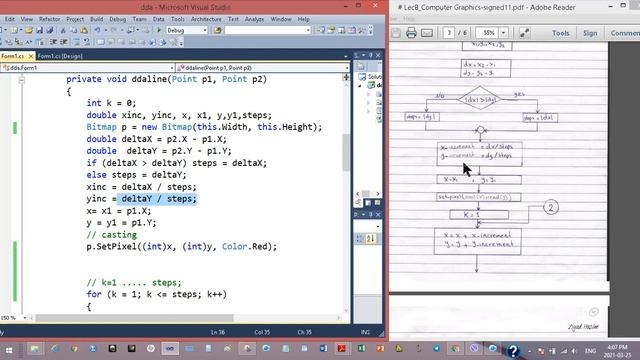The width and height of the screenshot is (640, 360).
Task: Start debugging with the green play icon
Action: [159, 30]
